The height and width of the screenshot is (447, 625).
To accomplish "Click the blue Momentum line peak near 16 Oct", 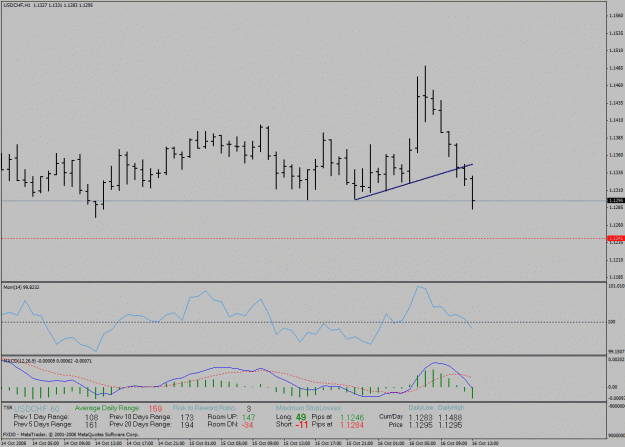I will (419, 287).
